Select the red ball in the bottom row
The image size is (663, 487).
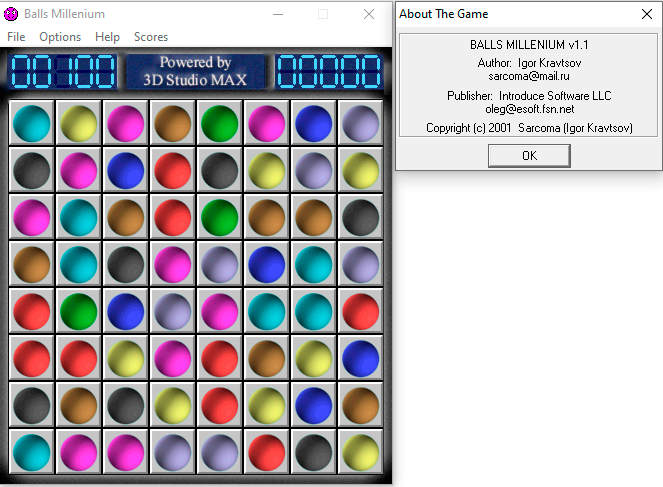pos(266,452)
